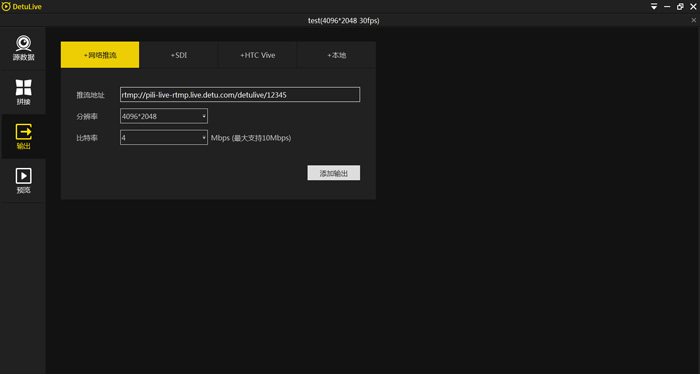Image resolution: width=700 pixels, height=374 pixels.
Task: Open the 拼接 stitching panel
Action: pyautogui.click(x=23, y=92)
